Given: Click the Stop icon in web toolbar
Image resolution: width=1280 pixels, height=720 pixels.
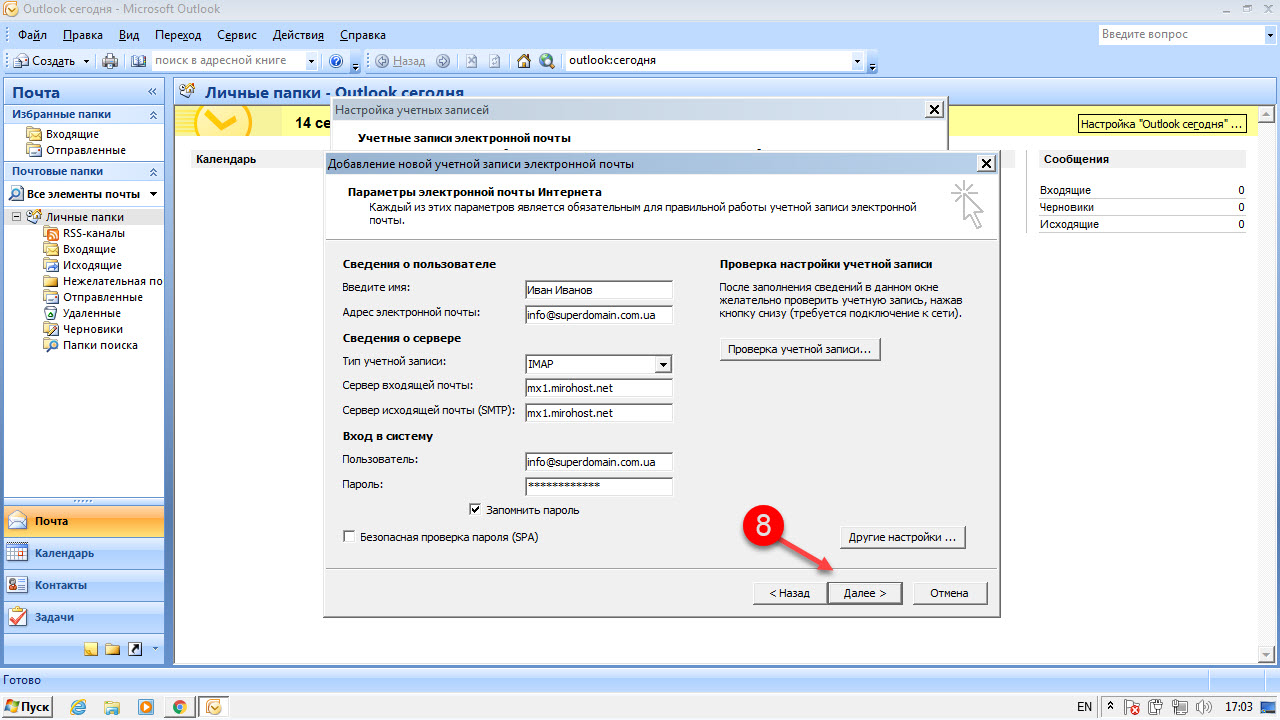Looking at the screenshot, I should (471, 61).
